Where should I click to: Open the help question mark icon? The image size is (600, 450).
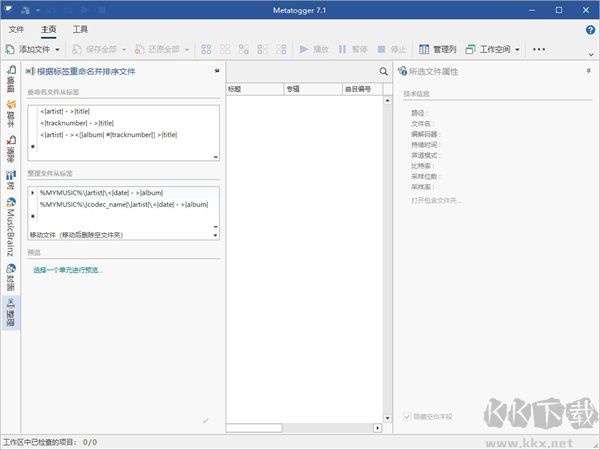pyautogui.click(x=590, y=29)
